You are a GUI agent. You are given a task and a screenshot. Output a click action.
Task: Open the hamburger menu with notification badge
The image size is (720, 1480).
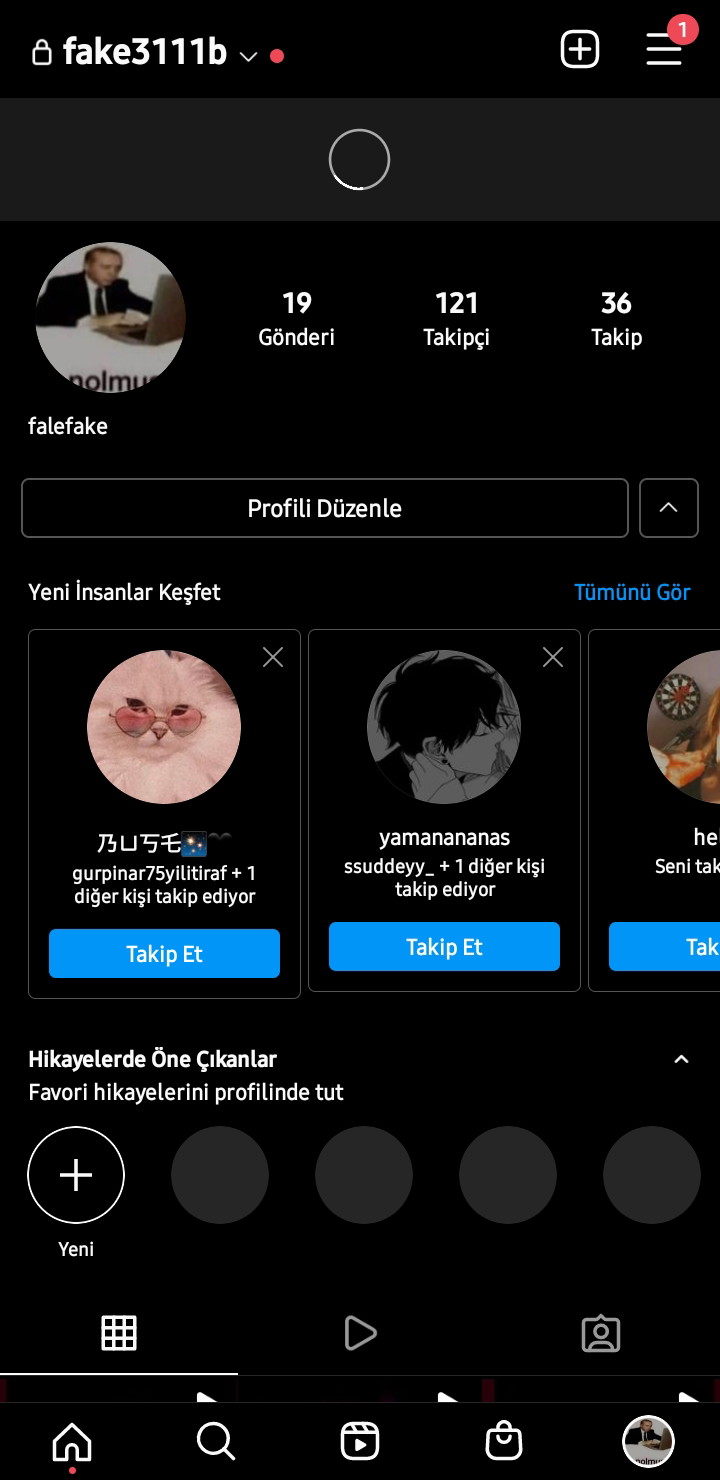pos(664,50)
